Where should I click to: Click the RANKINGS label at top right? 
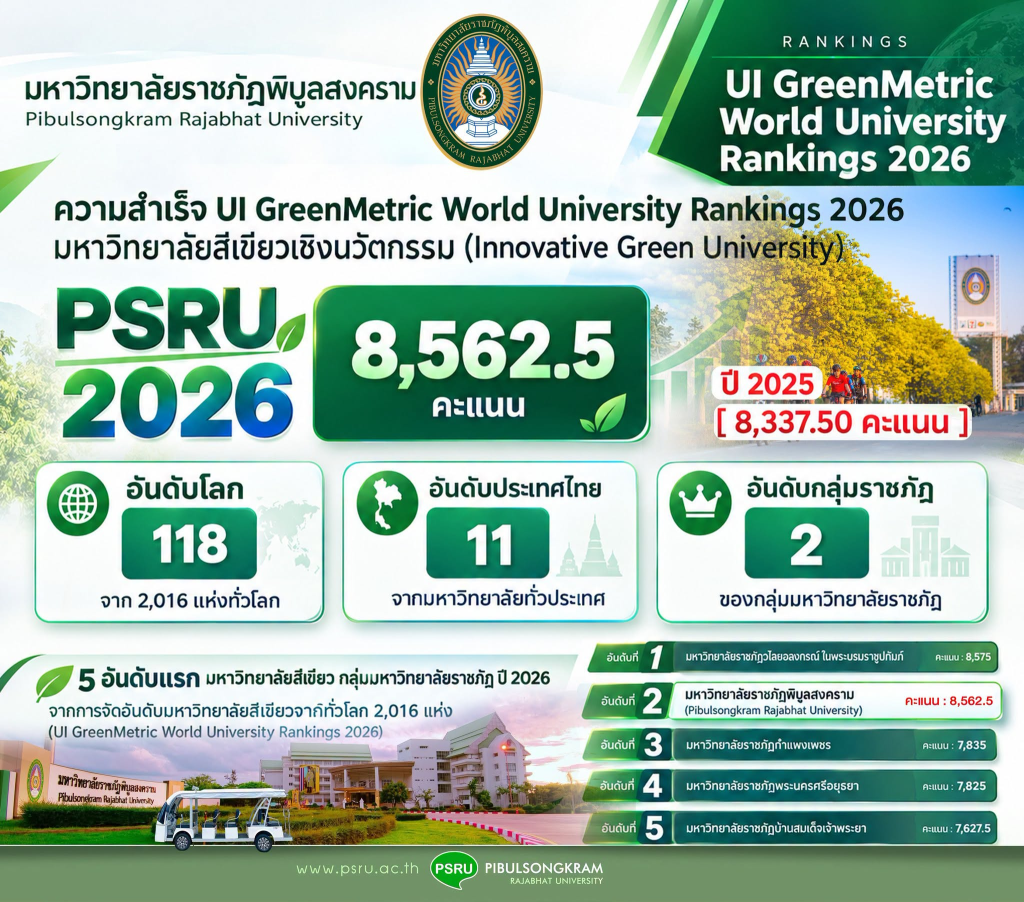click(846, 42)
